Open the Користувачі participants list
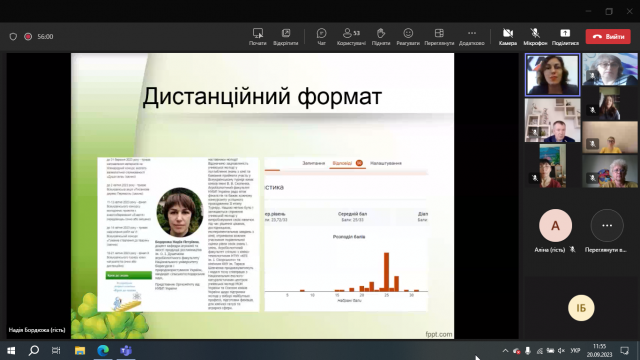The width and height of the screenshot is (640, 360). [351, 37]
